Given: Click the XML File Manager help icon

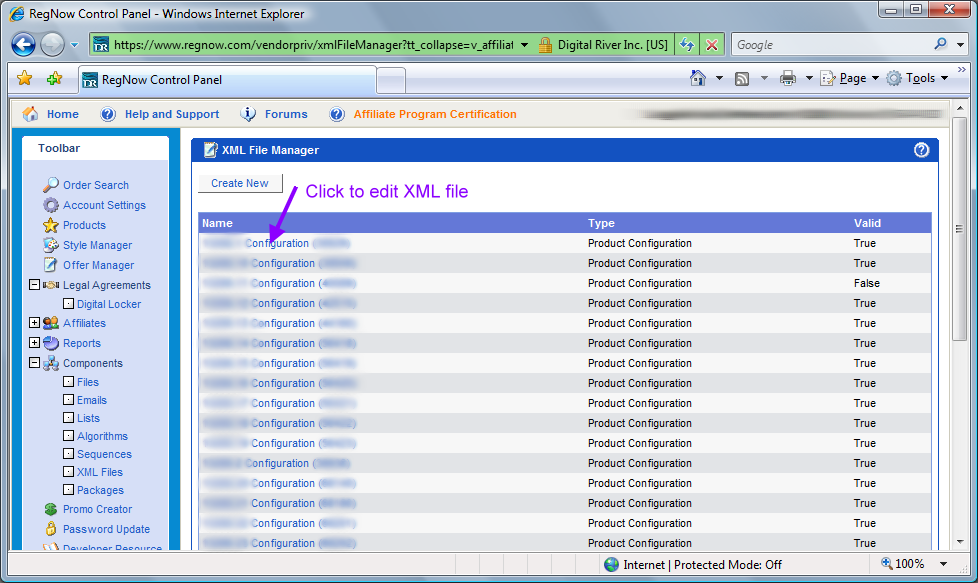Looking at the screenshot, I should coord(921,150).
